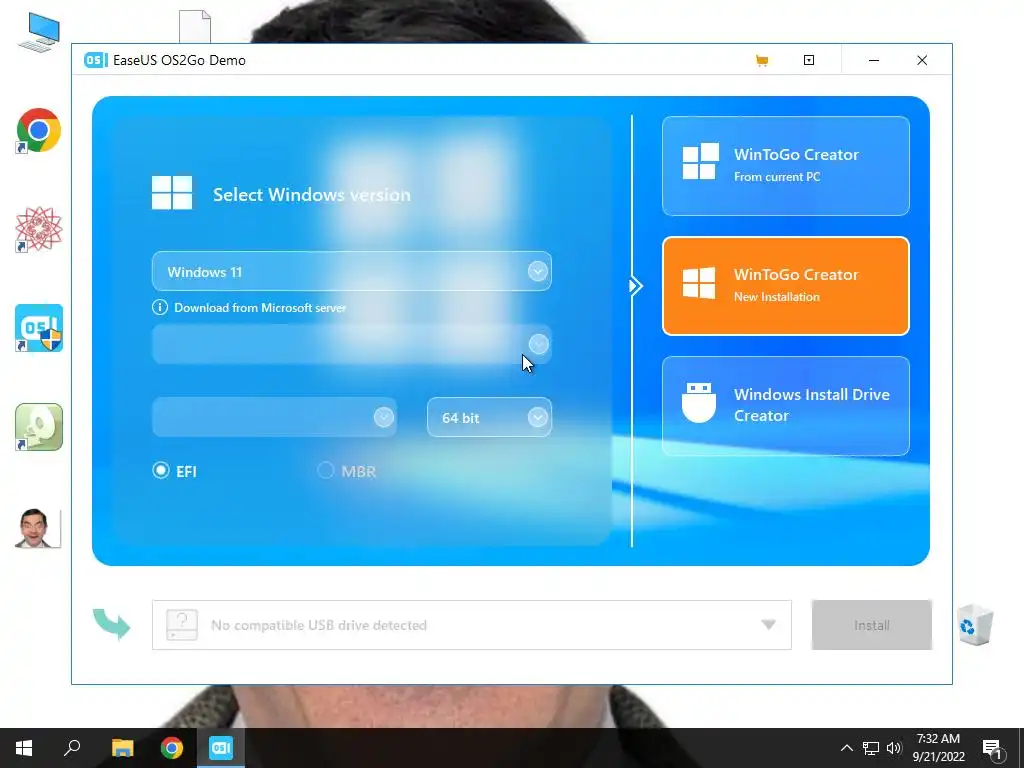Launch Chrome from the taskbar
The image size is (1024, 768).
click(172, 748)
